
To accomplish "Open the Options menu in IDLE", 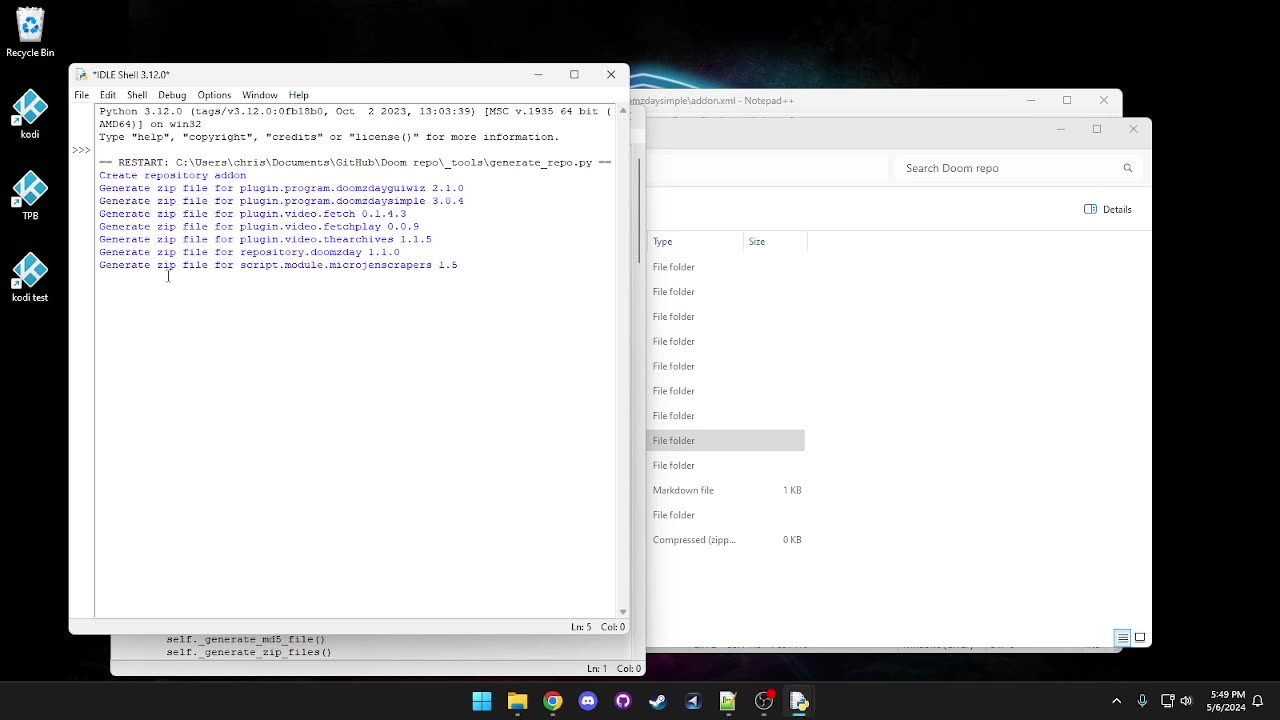I will [214, 95].
